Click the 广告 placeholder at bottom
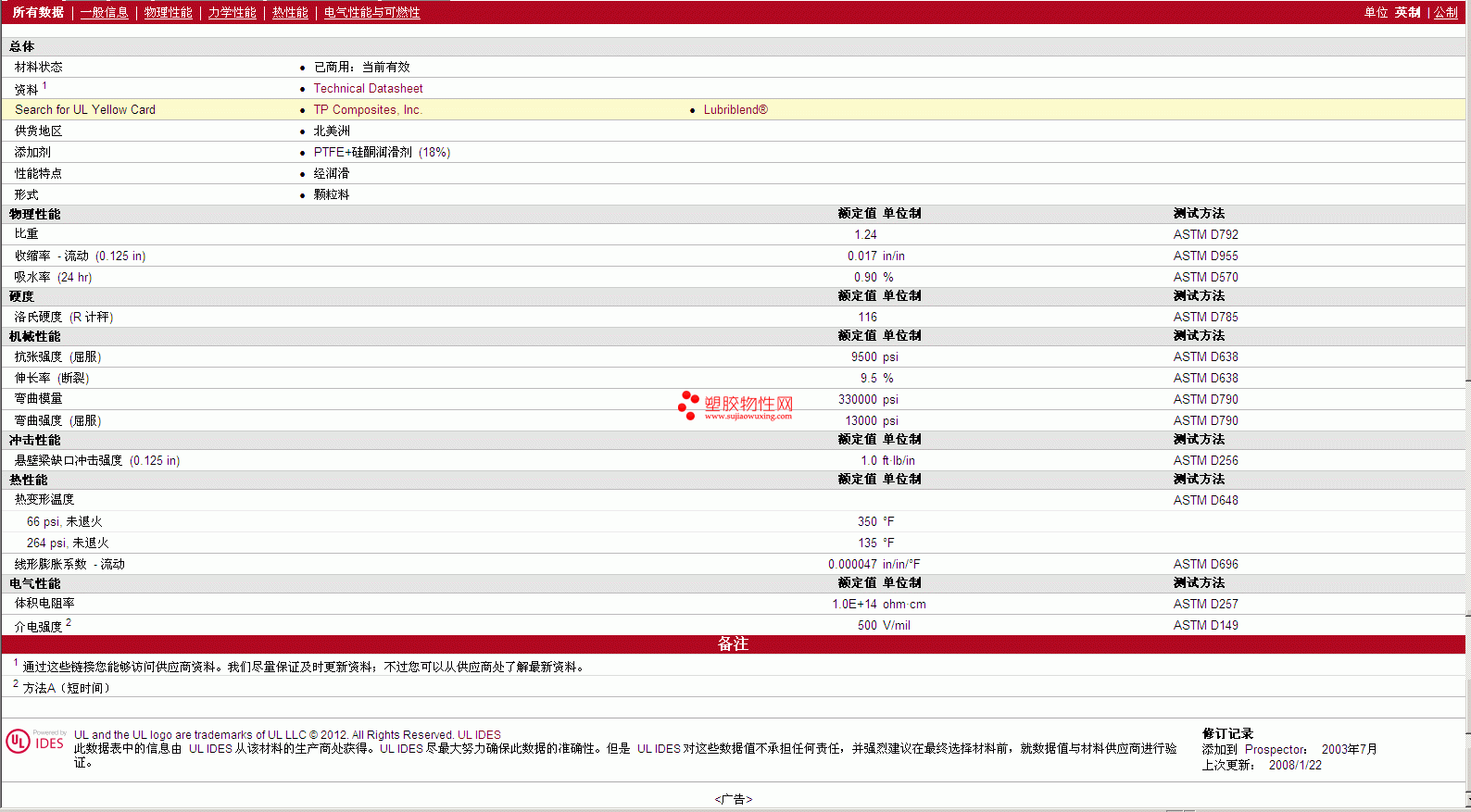The image size is (1471, 812). tap(734, 799)
